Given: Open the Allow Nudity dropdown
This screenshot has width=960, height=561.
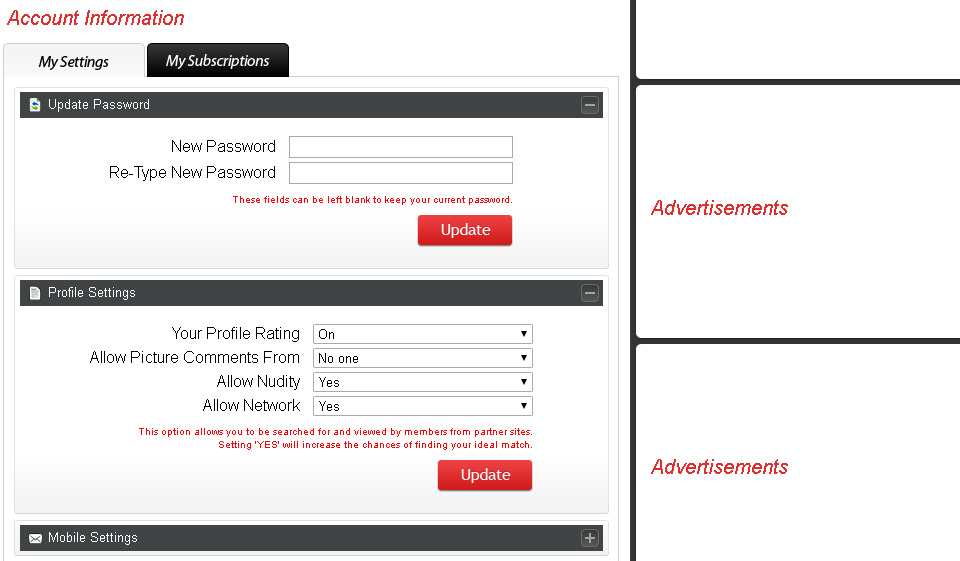Looking at the screenshot, I should click(422, 382).
